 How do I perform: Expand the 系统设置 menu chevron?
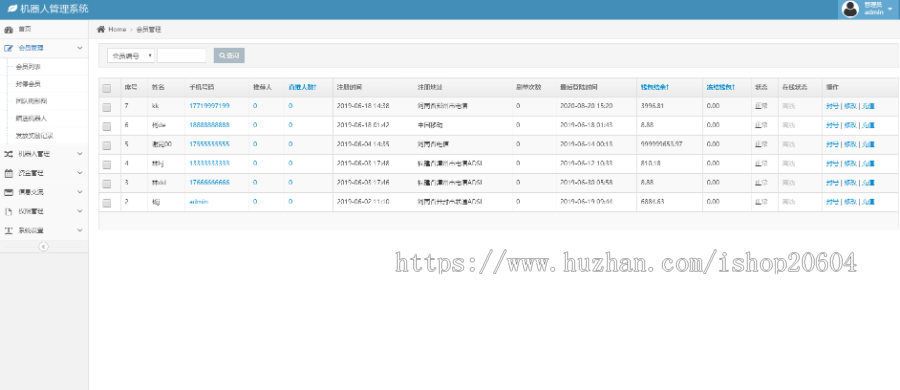[80, 230]
